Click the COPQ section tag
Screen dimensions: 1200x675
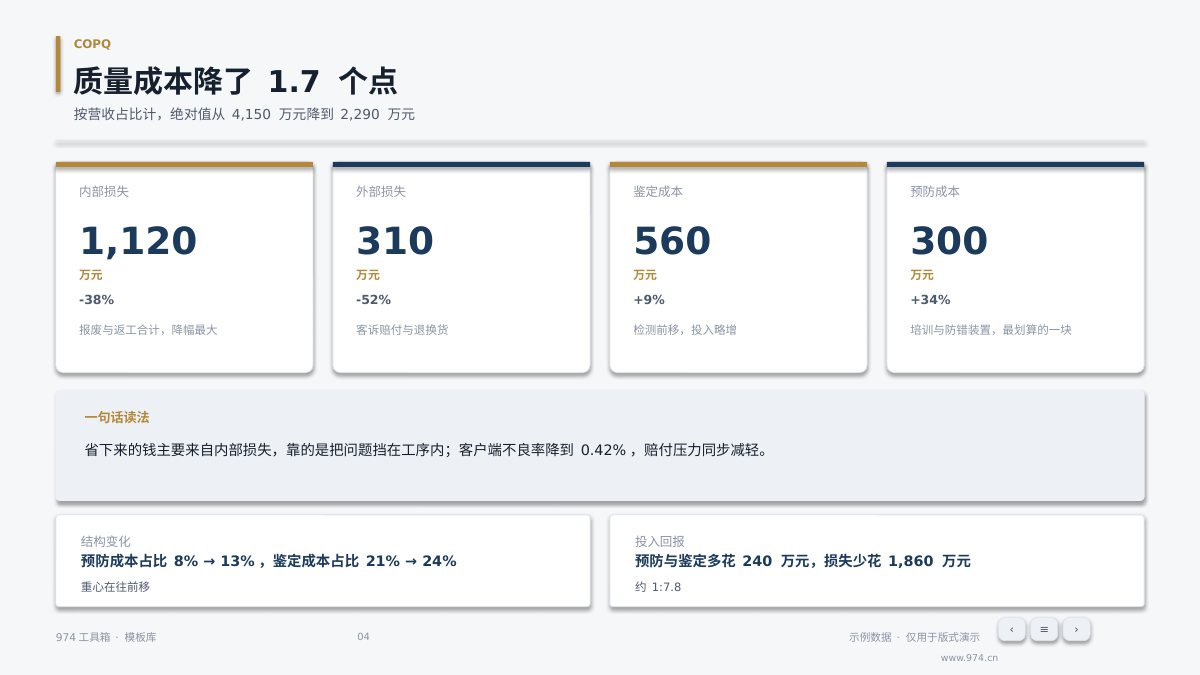pos(92,44)
